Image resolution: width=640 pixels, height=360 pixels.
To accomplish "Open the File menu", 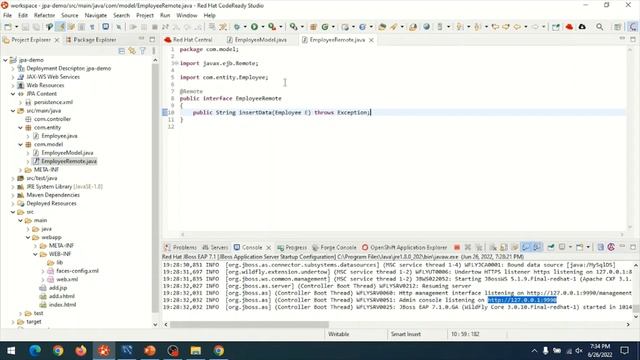I will pos(7,15).
